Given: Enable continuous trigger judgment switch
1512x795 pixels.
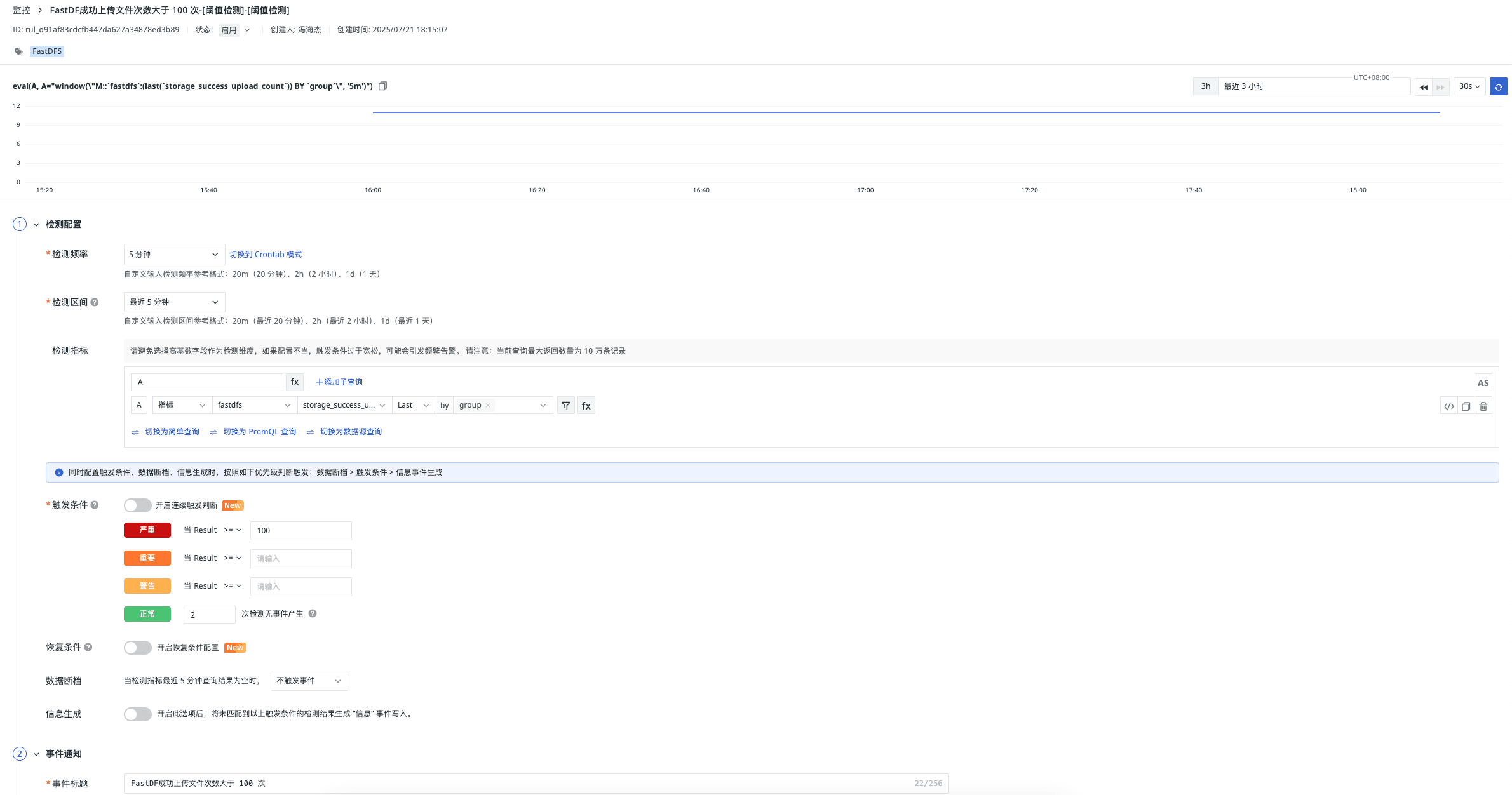Looking at the screenshot, I should point(137,505).
